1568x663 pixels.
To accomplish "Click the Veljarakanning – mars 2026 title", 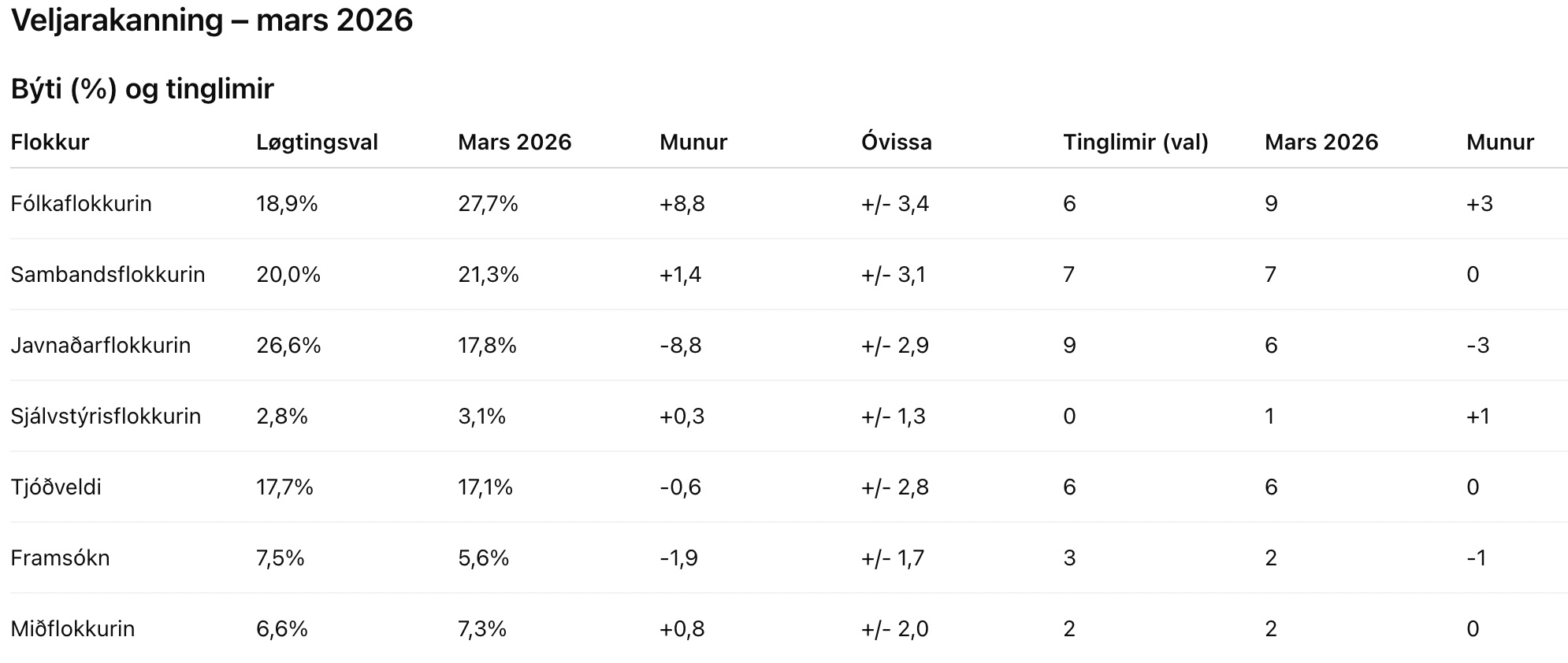I will (212, 20).
